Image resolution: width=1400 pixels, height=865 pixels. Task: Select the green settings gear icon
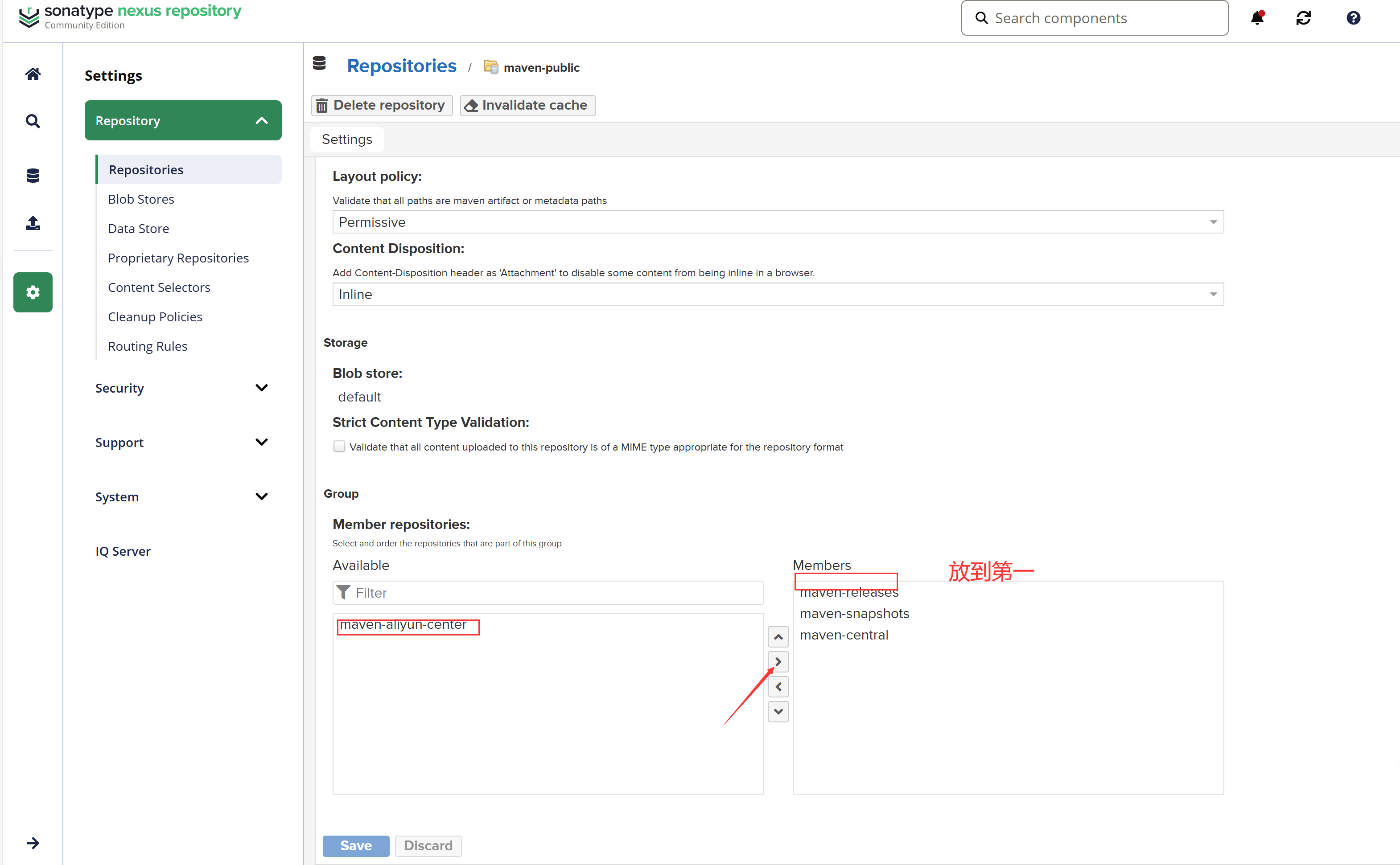click(x=33, y=292)
